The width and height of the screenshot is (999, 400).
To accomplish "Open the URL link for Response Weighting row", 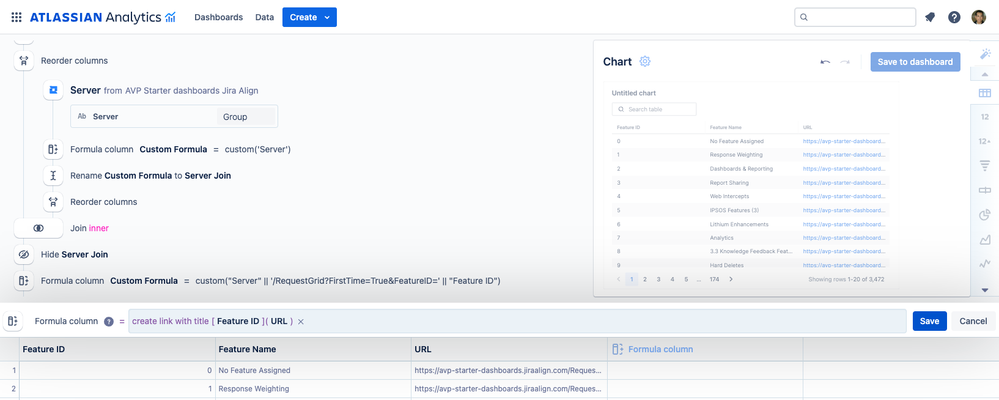I will 844,155.
